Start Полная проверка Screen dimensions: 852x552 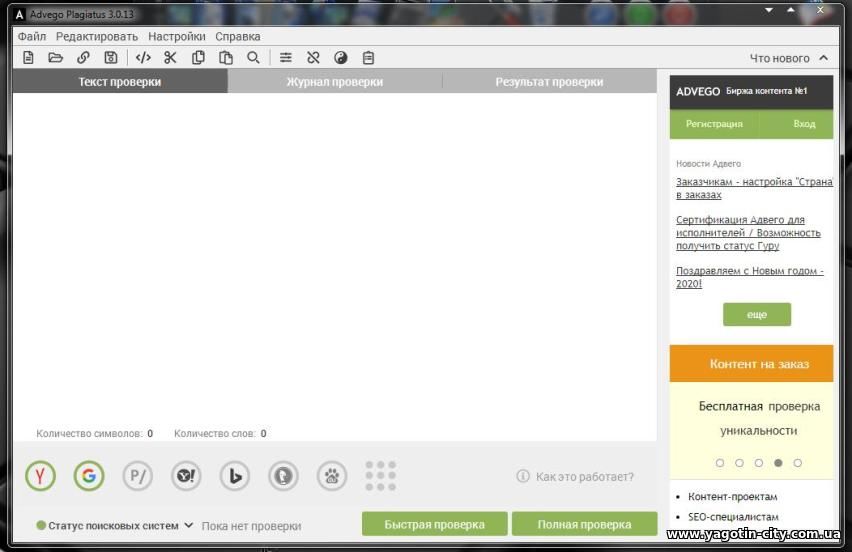585,524
